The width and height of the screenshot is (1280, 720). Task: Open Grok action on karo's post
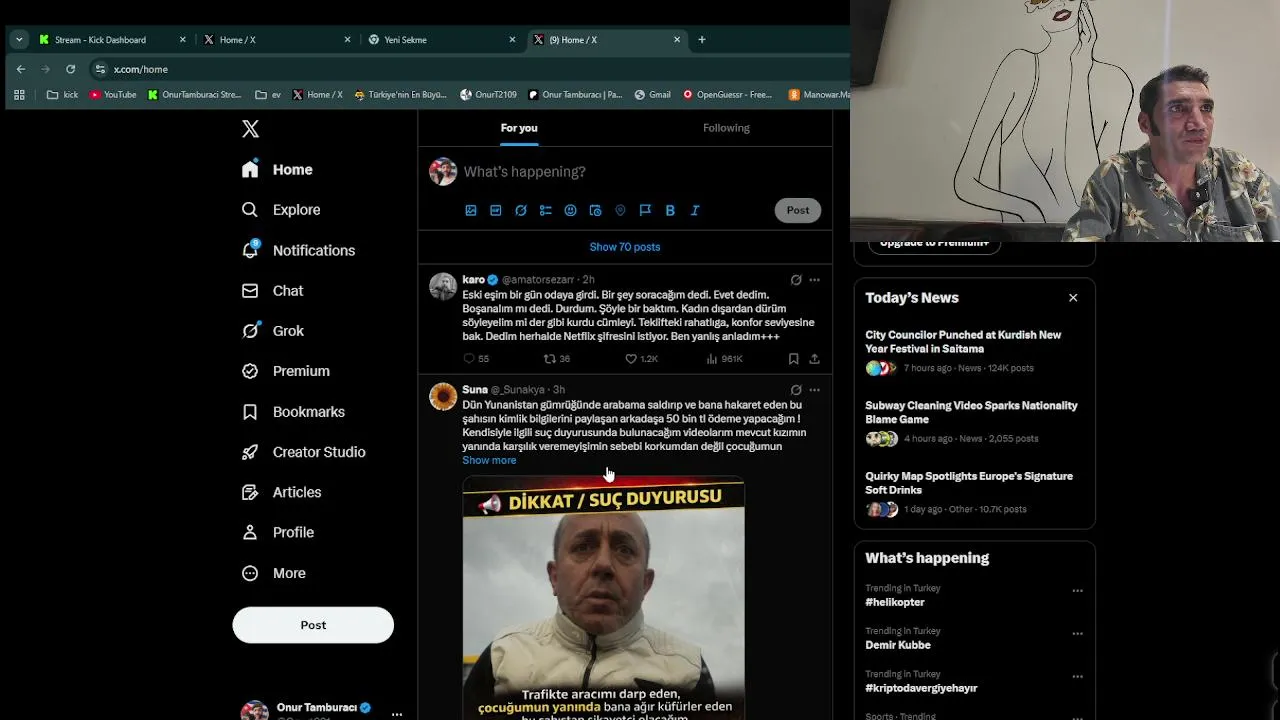[x=796, y=280]
